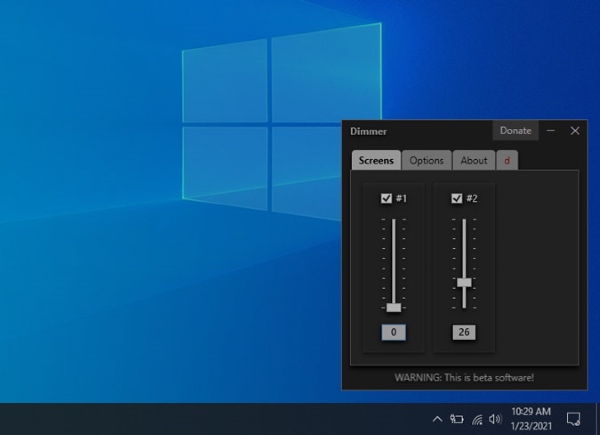Screen dimensions: 600x435
Task: Open the red 'd' tab
Action: point(507,160)
